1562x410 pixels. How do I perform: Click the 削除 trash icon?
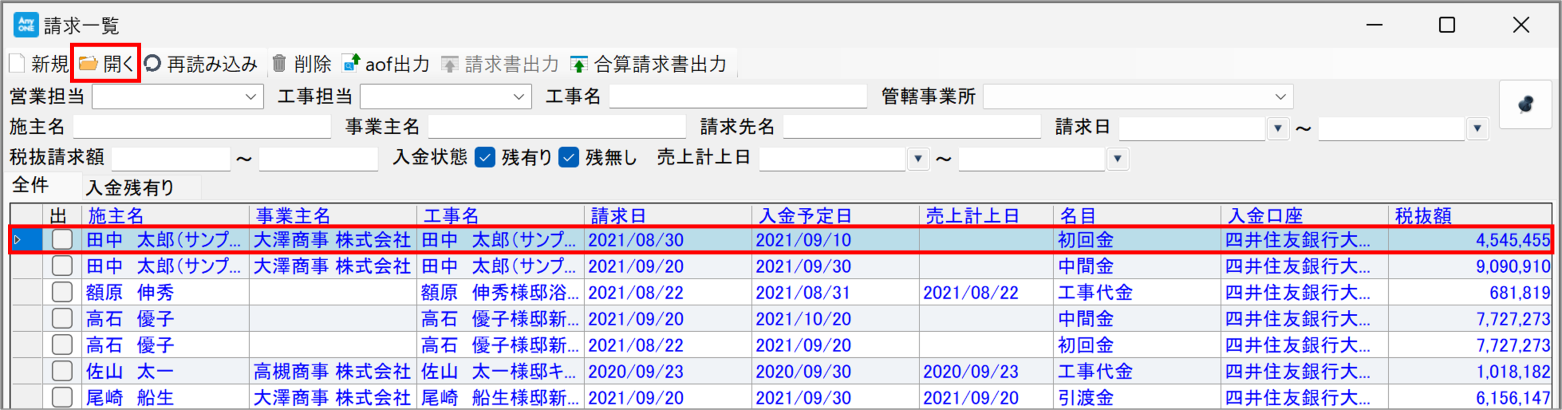(280, 64)
